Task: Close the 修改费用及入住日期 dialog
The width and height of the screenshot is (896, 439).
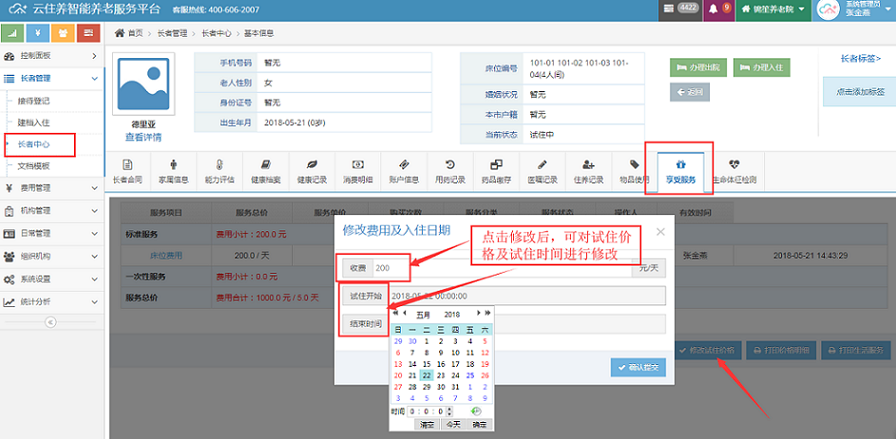Action: click(660, 232)
